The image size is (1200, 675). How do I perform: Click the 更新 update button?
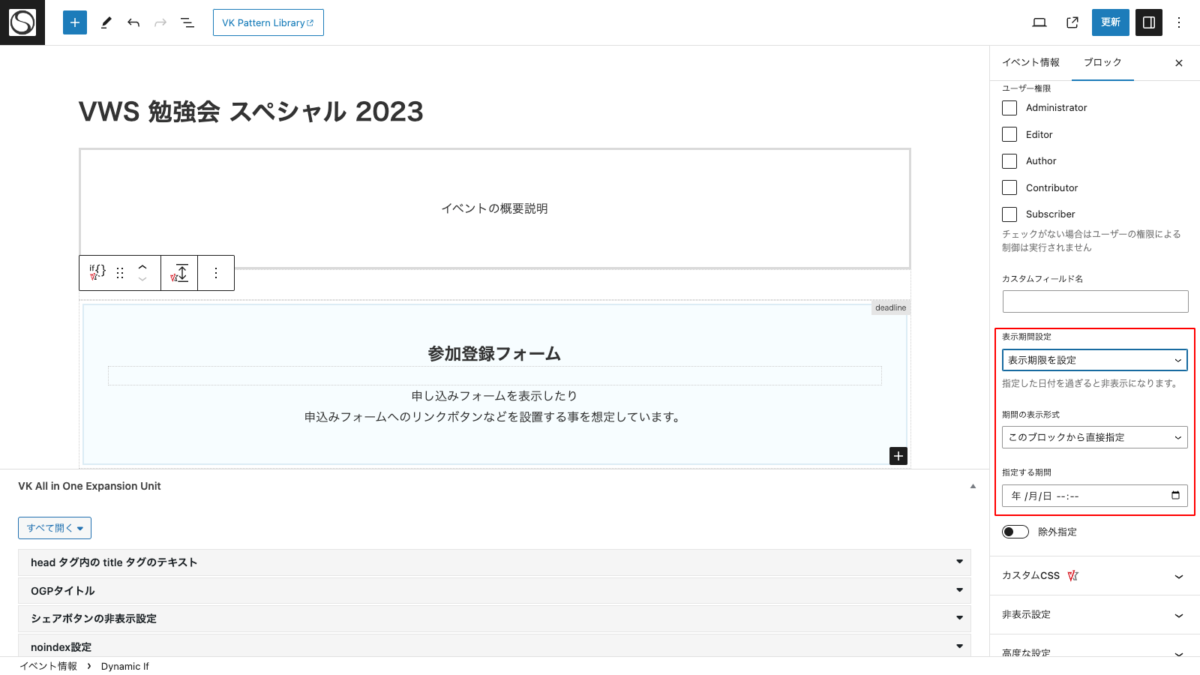pyautogui.click(x=1110, y=21)
